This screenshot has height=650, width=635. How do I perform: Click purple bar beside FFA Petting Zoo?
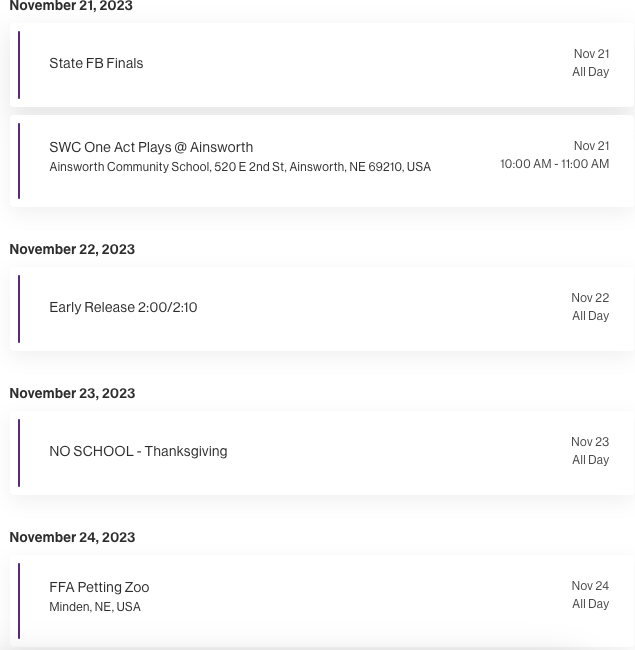(x=19, y=601)
